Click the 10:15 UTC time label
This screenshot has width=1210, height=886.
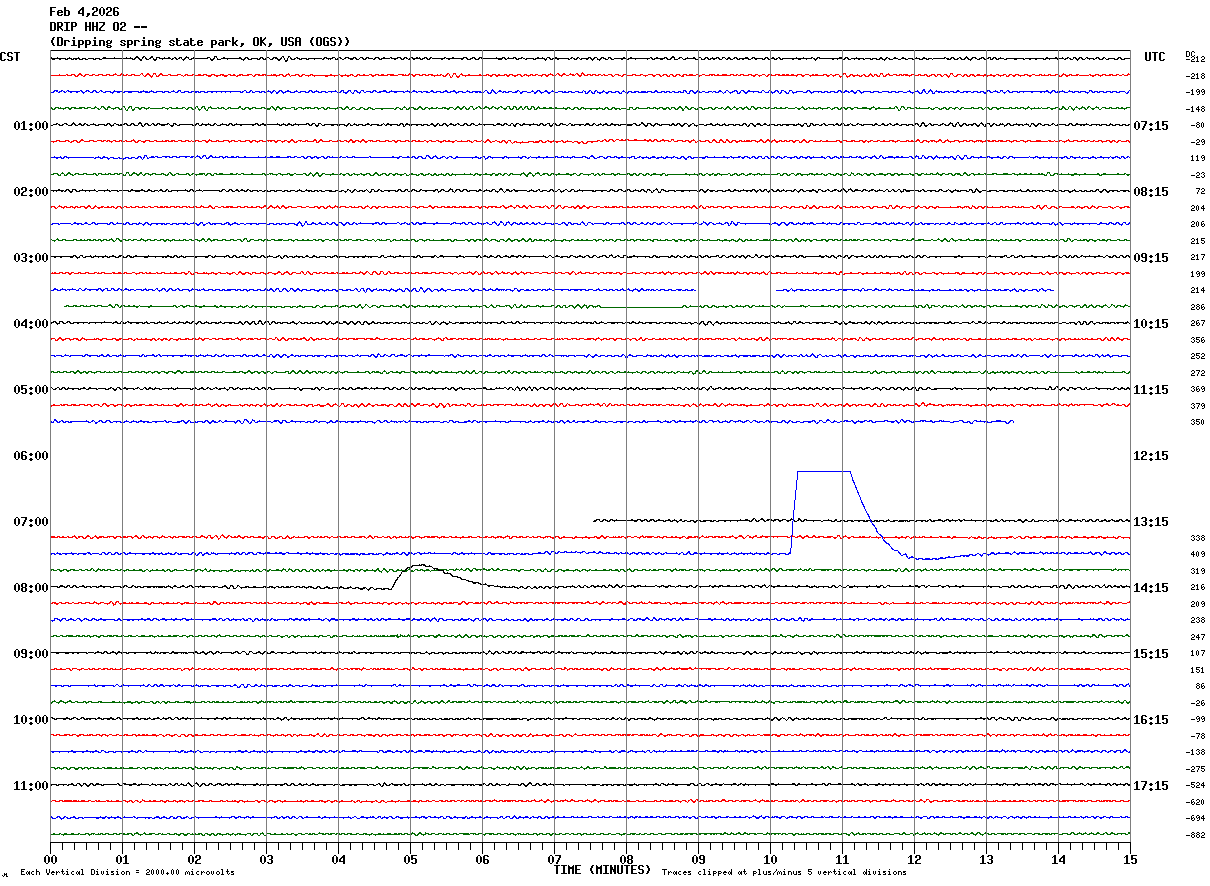[1150, 324]
